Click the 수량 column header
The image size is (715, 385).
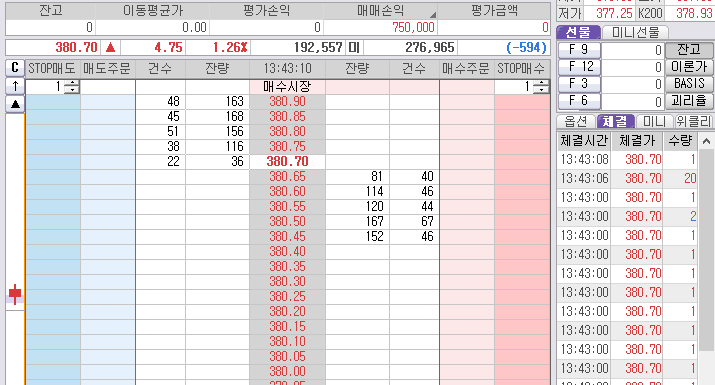(x=680, y=140)
